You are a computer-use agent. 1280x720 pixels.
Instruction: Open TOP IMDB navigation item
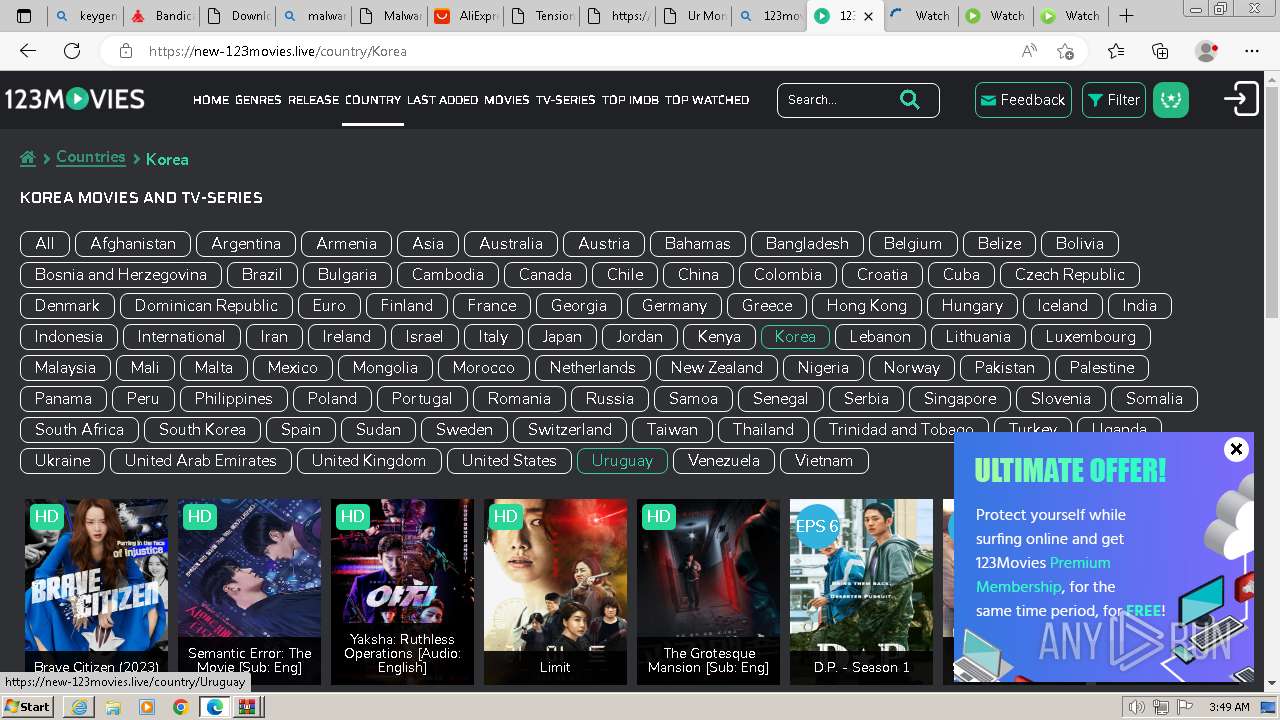[x=630, y=100]
